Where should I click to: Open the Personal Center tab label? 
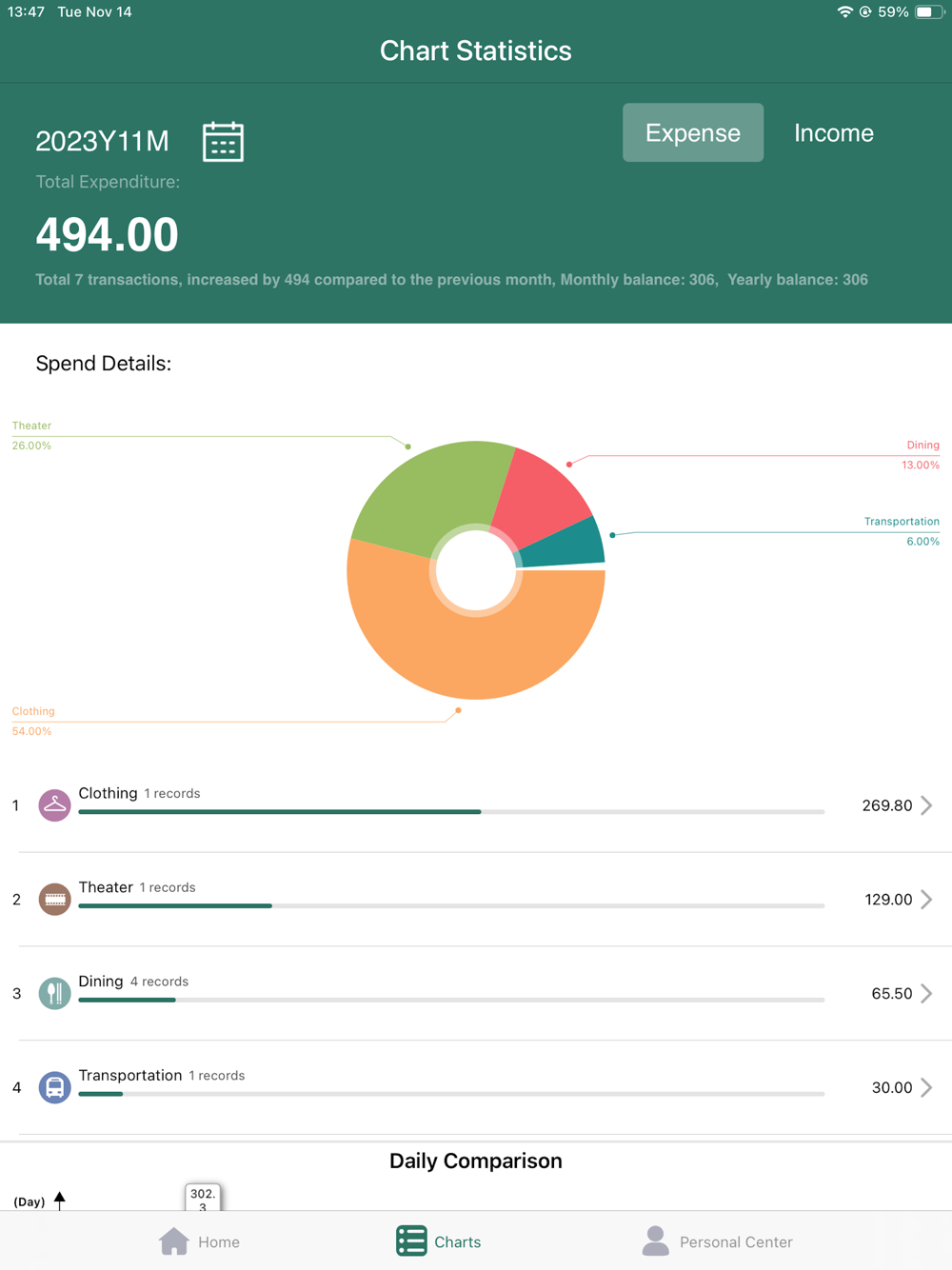click(736, 1242)
